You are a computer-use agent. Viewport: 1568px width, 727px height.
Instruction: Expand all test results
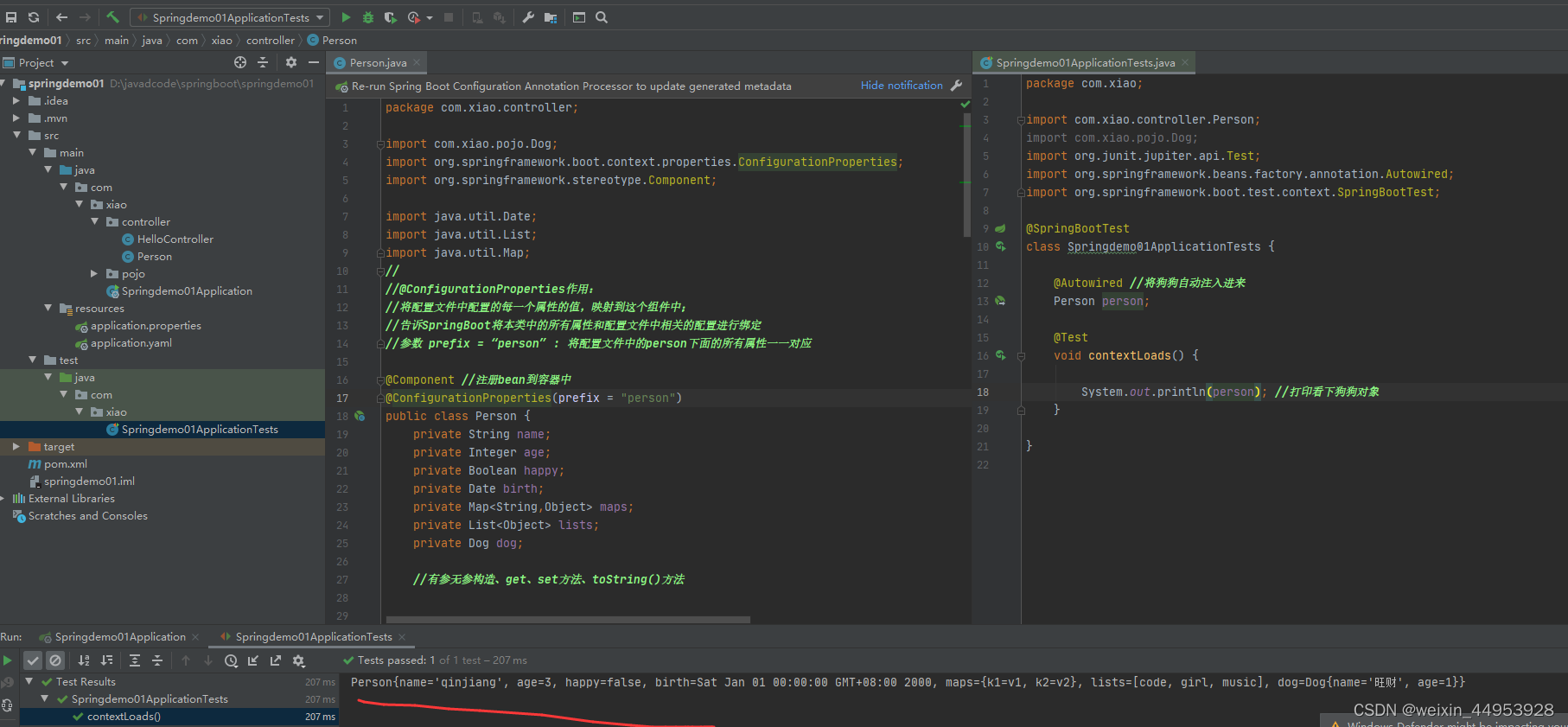point(135,660)
